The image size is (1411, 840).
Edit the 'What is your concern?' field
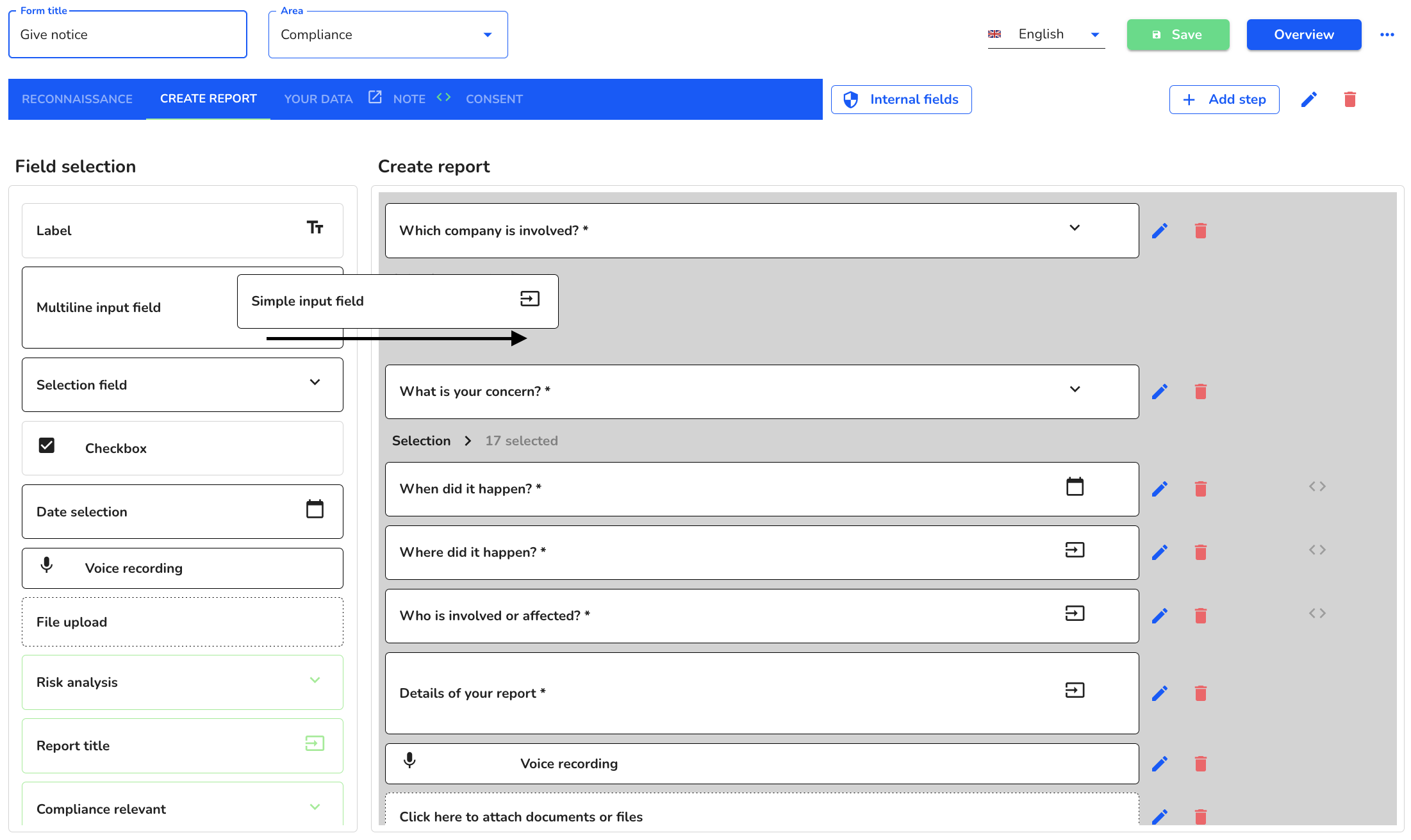1159,391
